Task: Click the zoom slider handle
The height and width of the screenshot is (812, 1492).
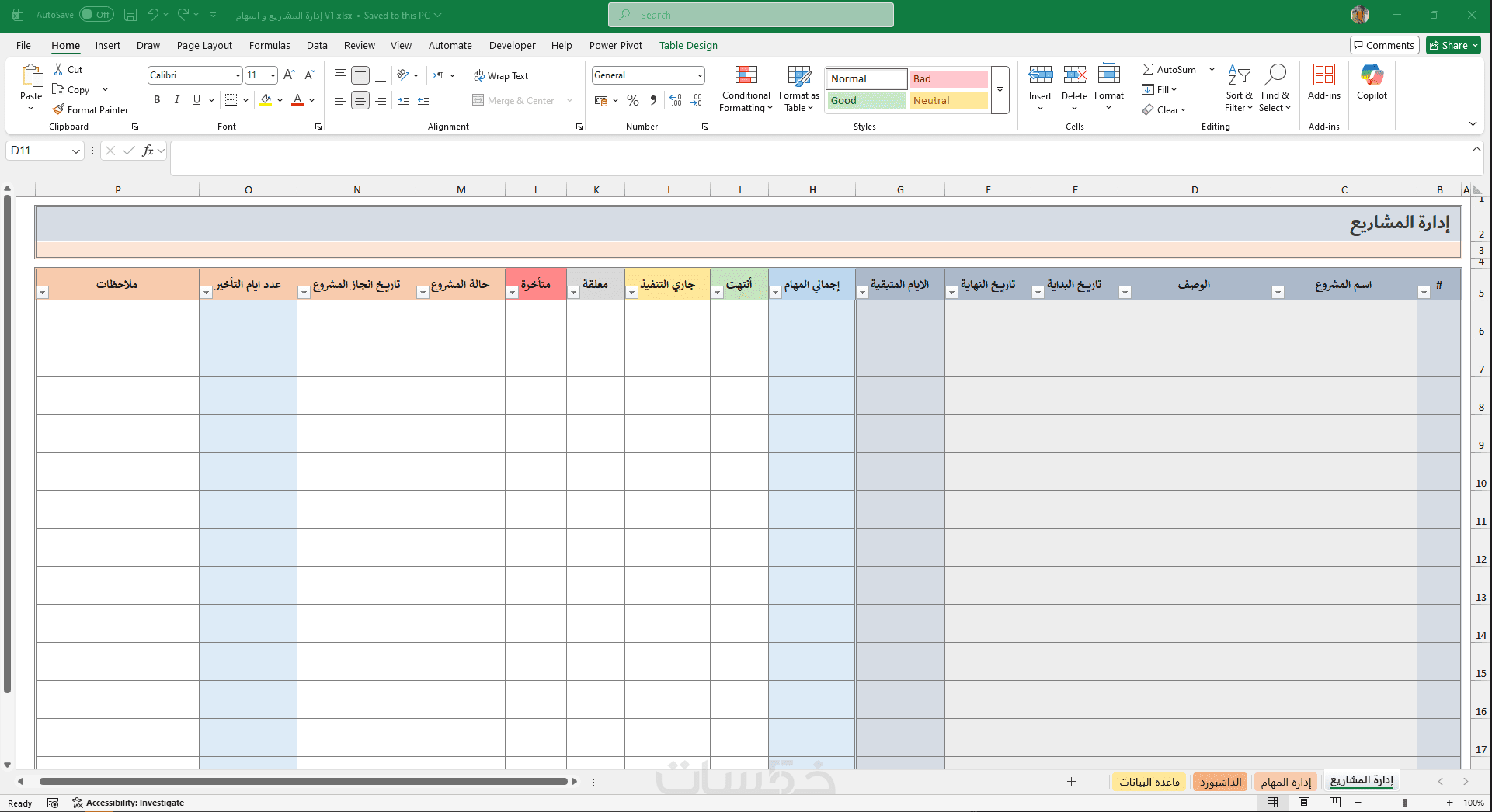Action: click(x=1404, y=803)
